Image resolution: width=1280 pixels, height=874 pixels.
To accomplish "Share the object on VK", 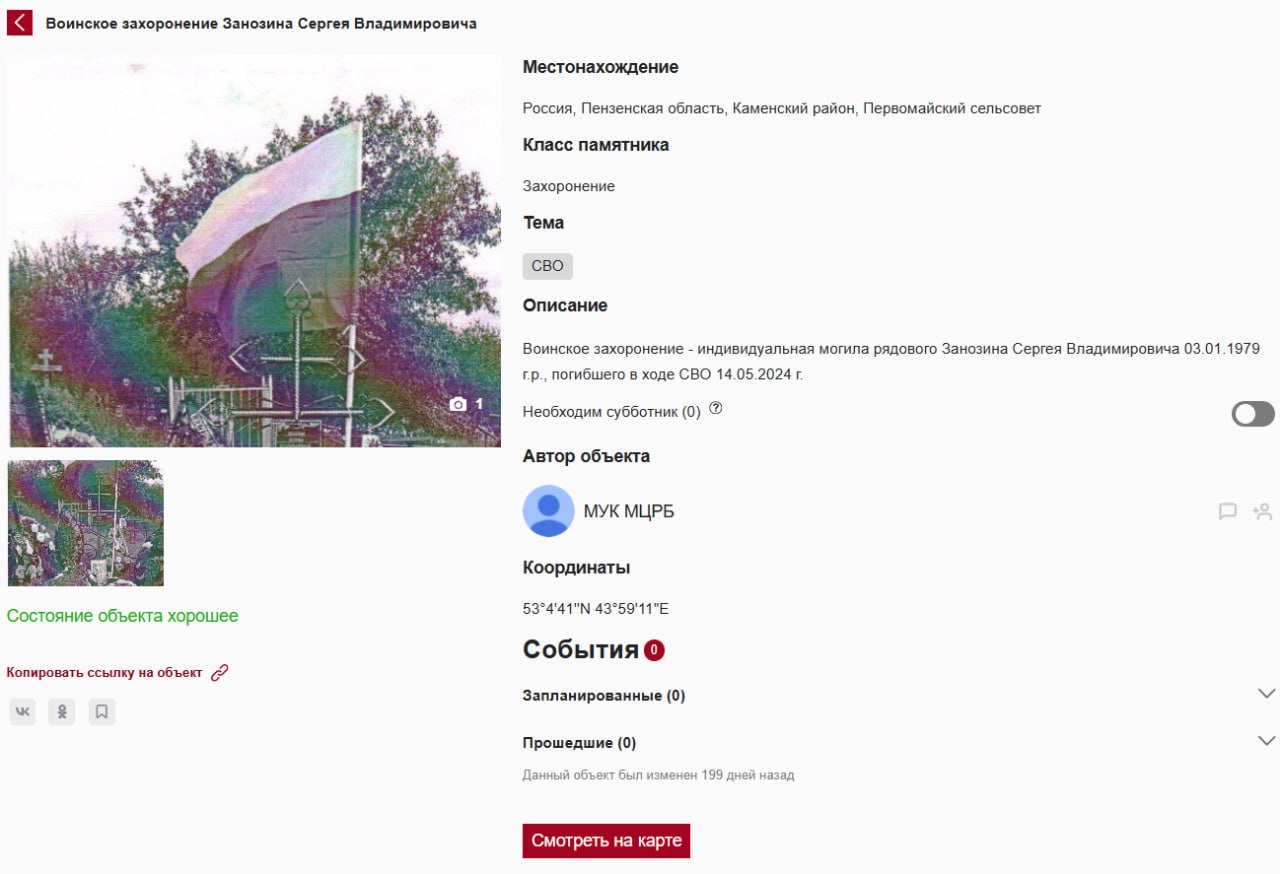I will point(23,712).
